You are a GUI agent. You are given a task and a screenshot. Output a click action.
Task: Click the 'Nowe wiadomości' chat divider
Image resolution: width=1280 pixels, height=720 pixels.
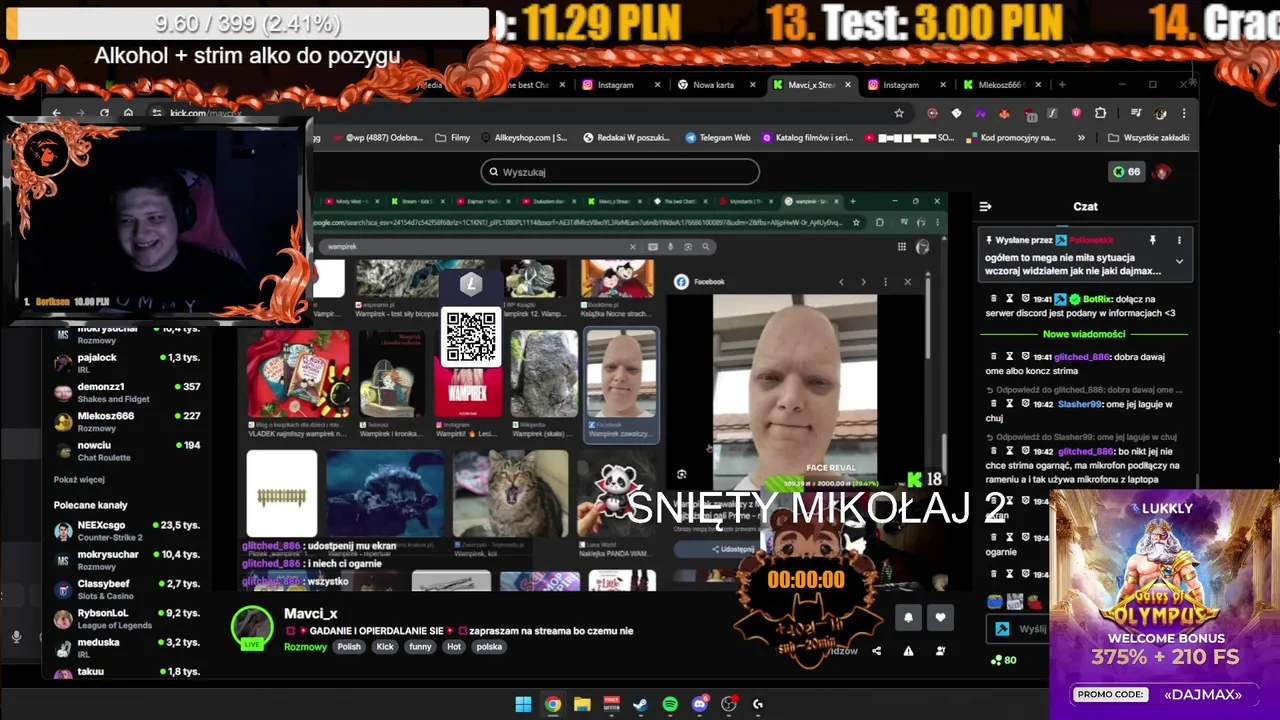tap(1084, 334)
